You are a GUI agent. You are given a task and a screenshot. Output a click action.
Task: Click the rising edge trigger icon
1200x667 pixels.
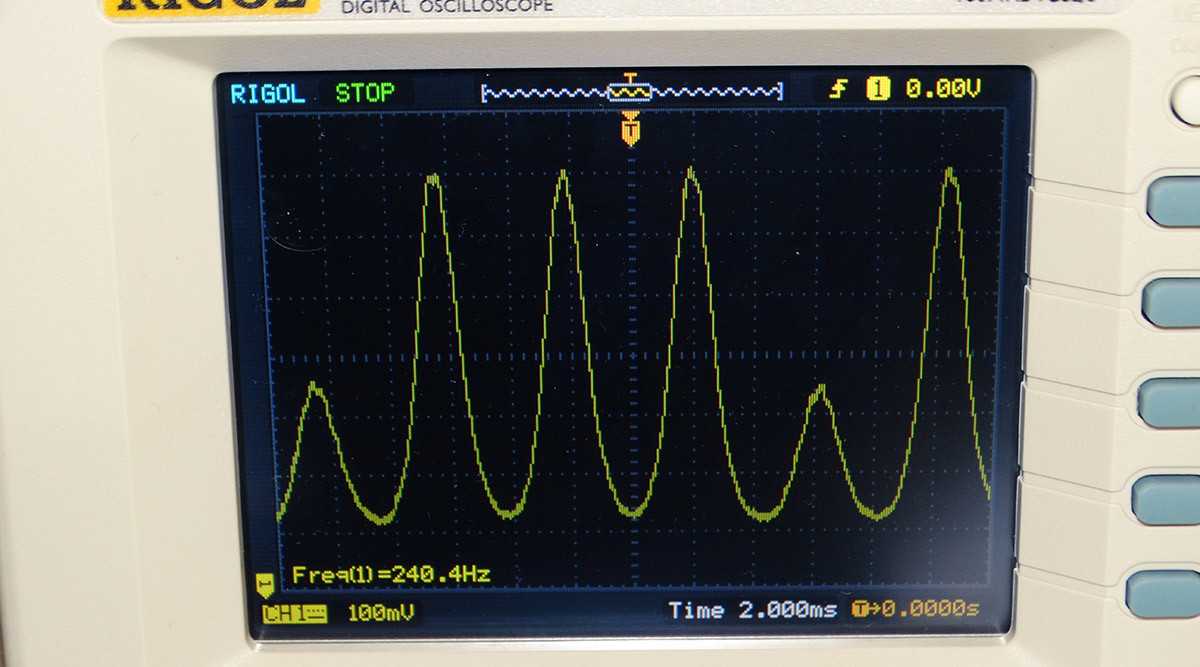click(840, 91)
